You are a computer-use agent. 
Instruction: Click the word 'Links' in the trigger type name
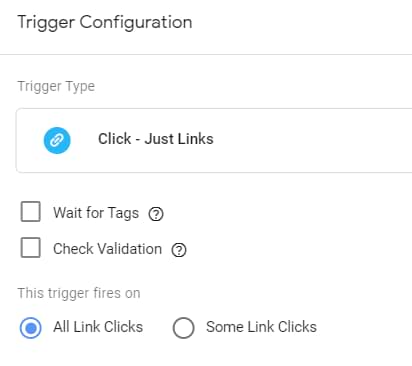tap(195, 139)
